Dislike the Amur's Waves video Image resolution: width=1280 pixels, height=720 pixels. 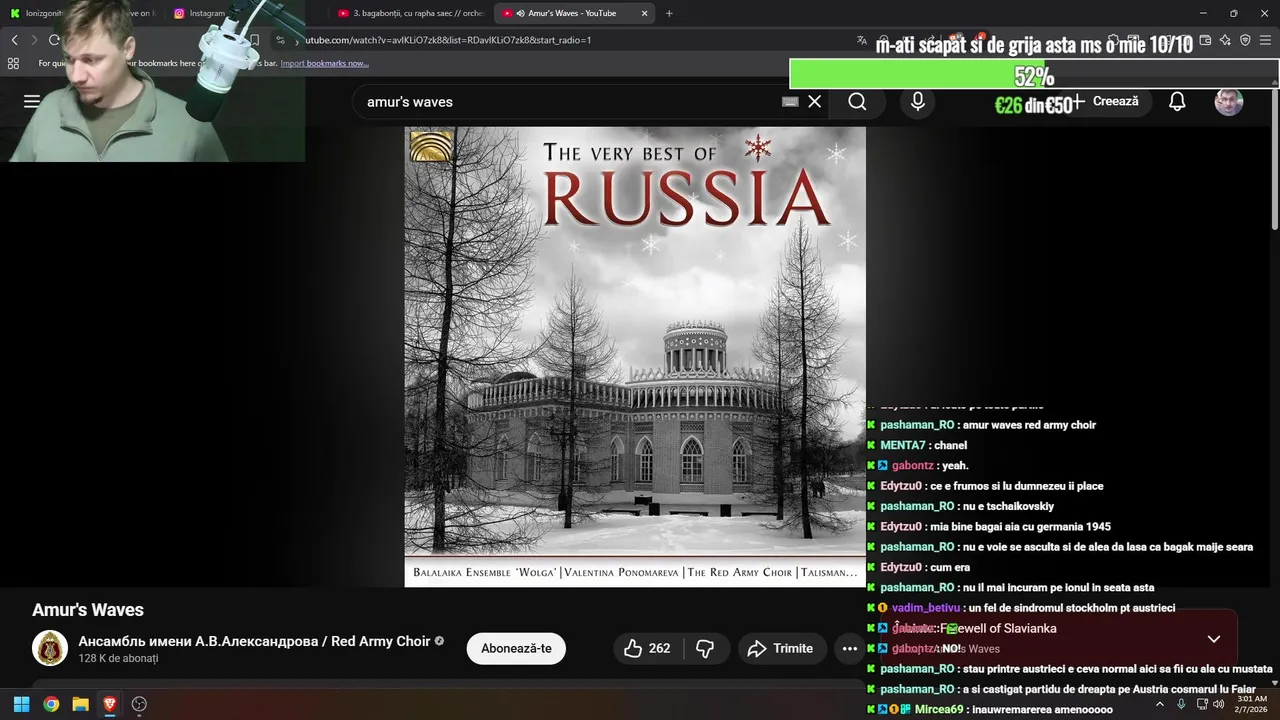(x=706, y=648)
